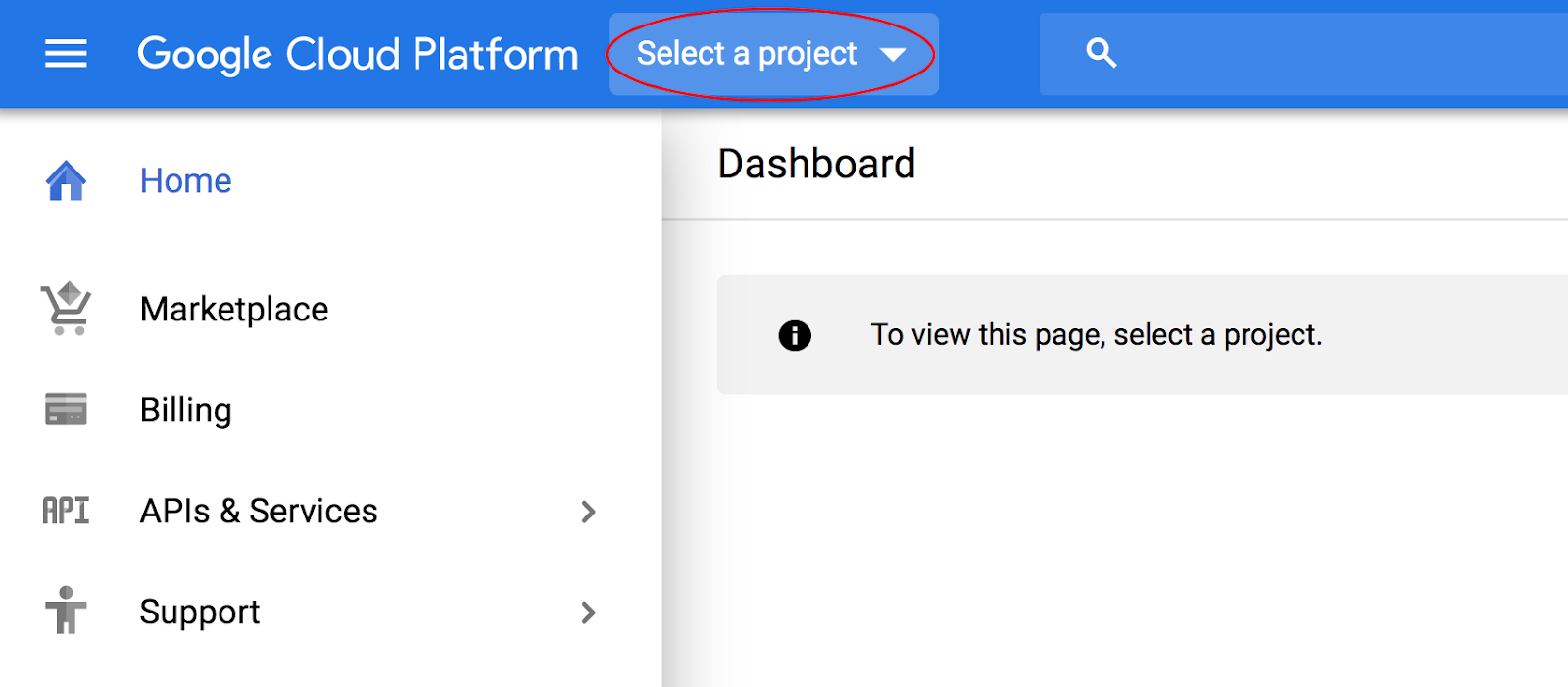Click the API icon in sidebar
The width and height of the screenshot is (1568, 687).
(66, 511)
